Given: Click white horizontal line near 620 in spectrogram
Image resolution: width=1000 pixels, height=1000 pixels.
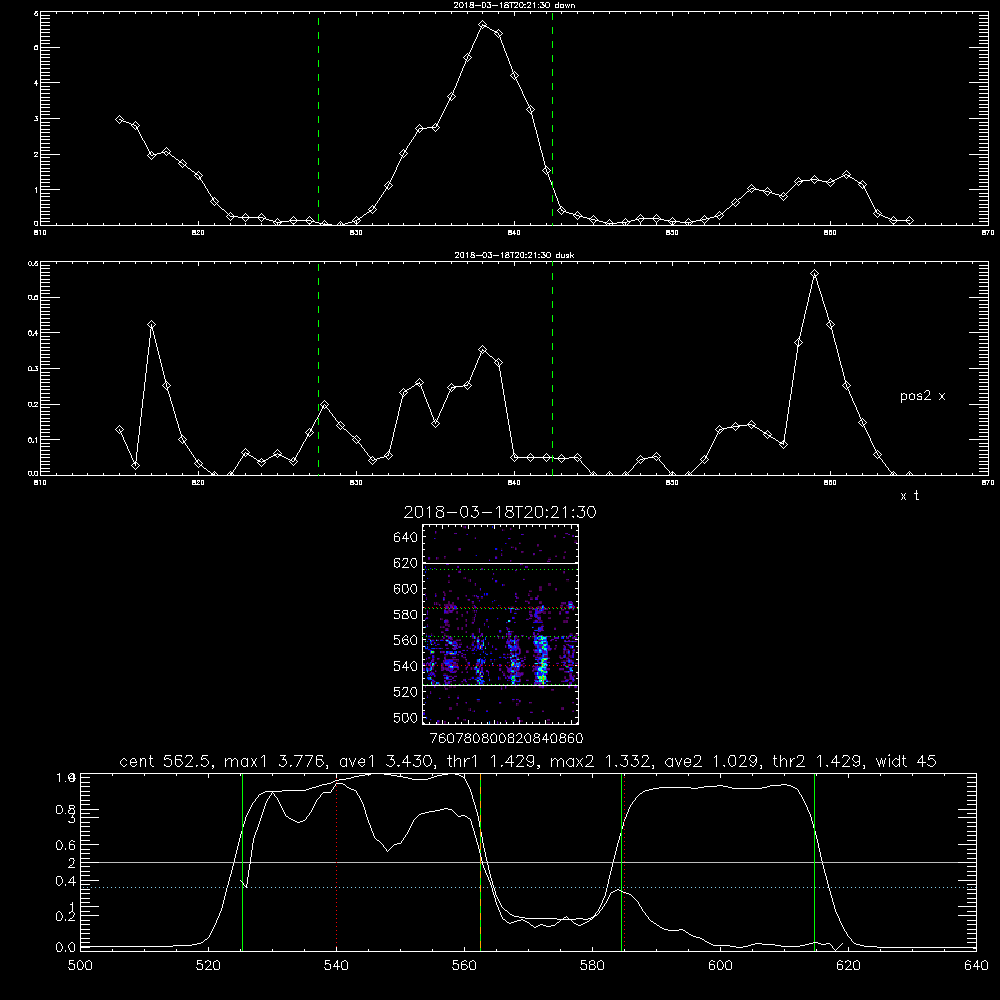Looking at the screenshot, I should click(x=501, y=563).
